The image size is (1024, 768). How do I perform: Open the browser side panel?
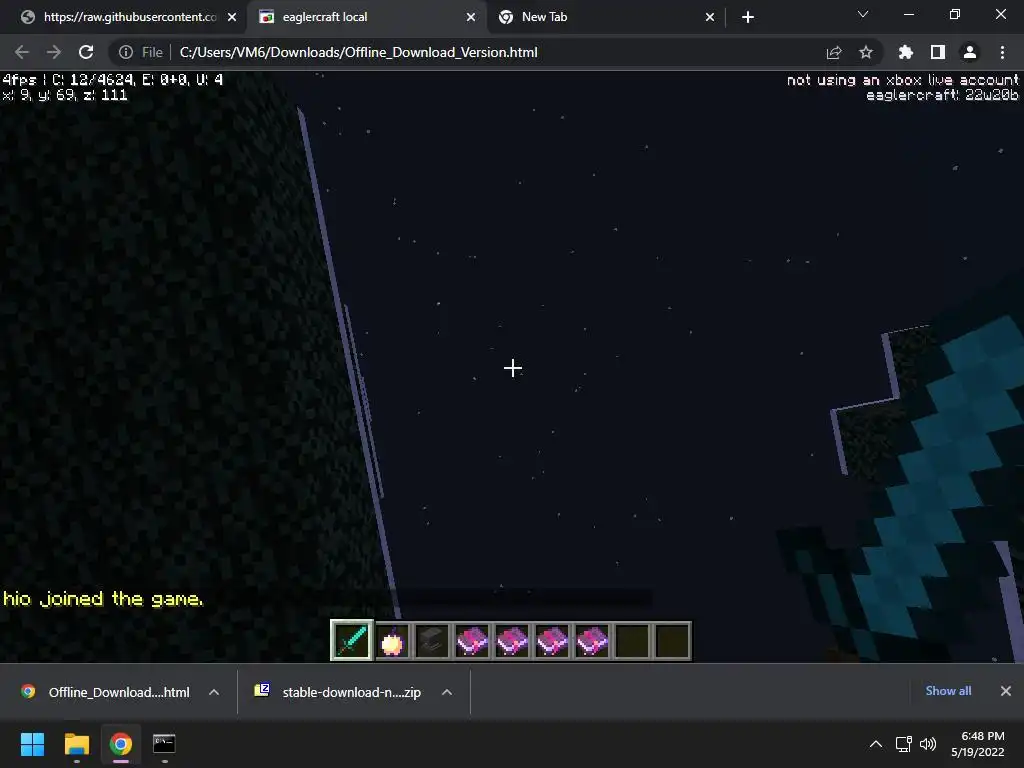pyautogui.click(x=938, y=52)
